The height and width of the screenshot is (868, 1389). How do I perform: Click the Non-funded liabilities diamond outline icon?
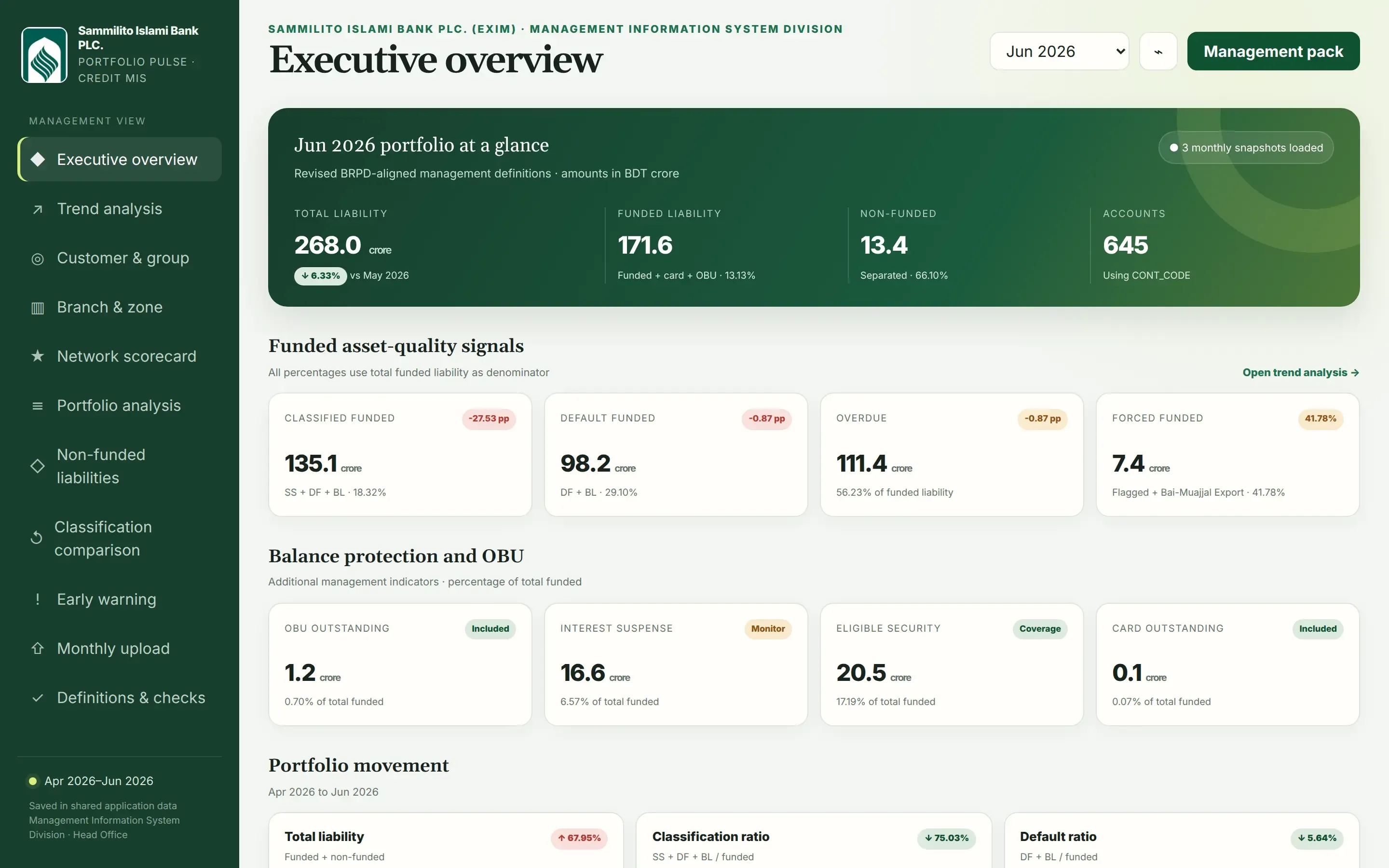tap(38, 465)
